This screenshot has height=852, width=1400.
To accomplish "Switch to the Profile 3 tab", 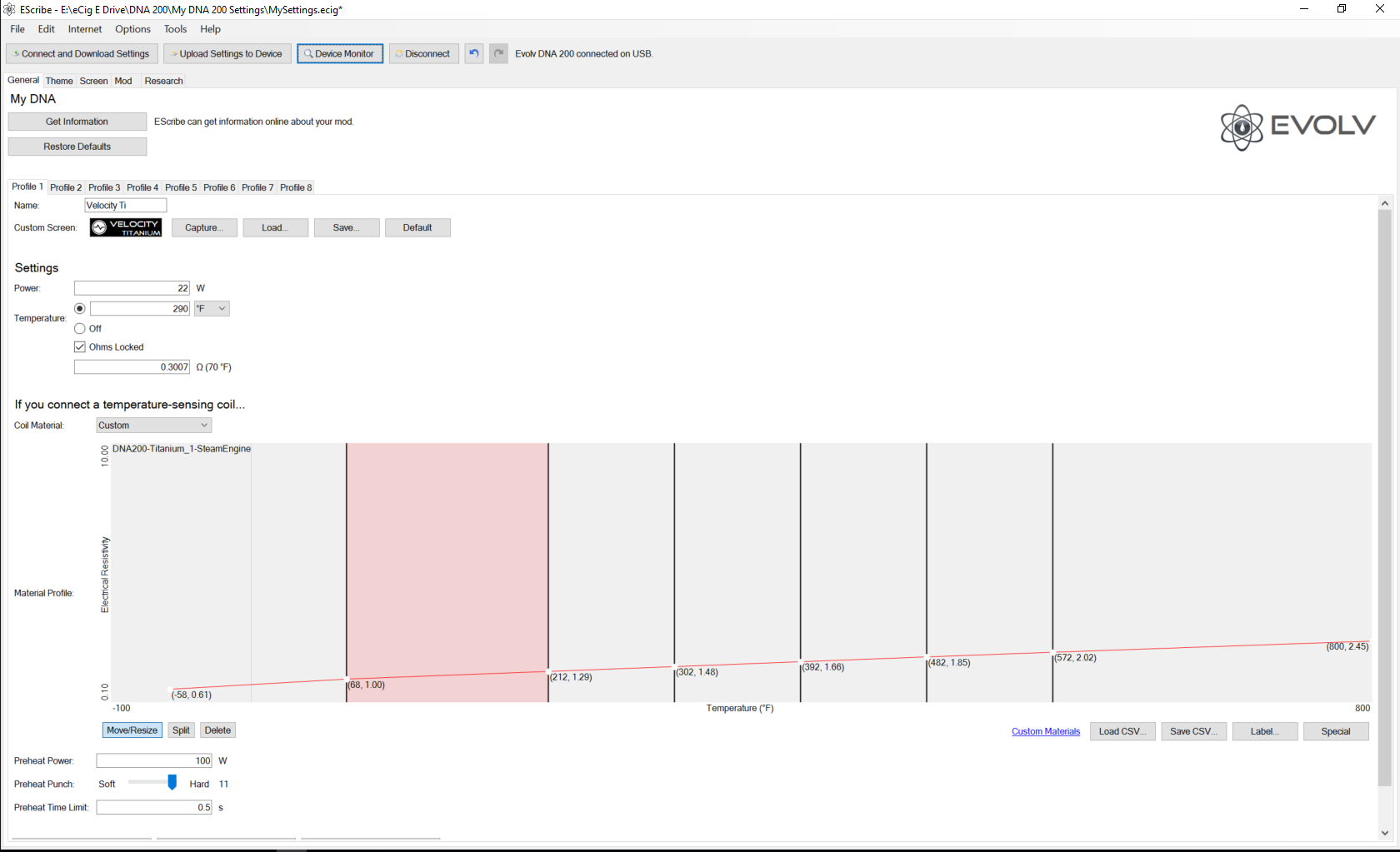I will tap(104, 187).
